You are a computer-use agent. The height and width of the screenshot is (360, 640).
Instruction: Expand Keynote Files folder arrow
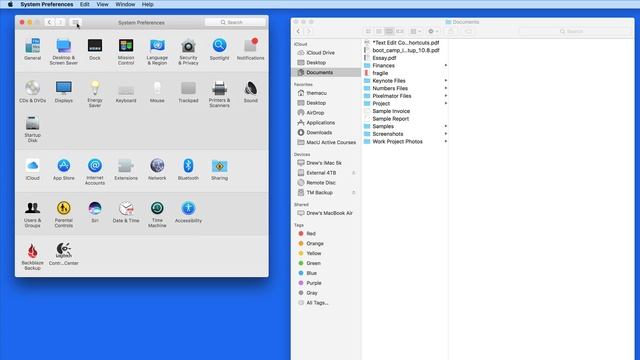click(446, 80)
